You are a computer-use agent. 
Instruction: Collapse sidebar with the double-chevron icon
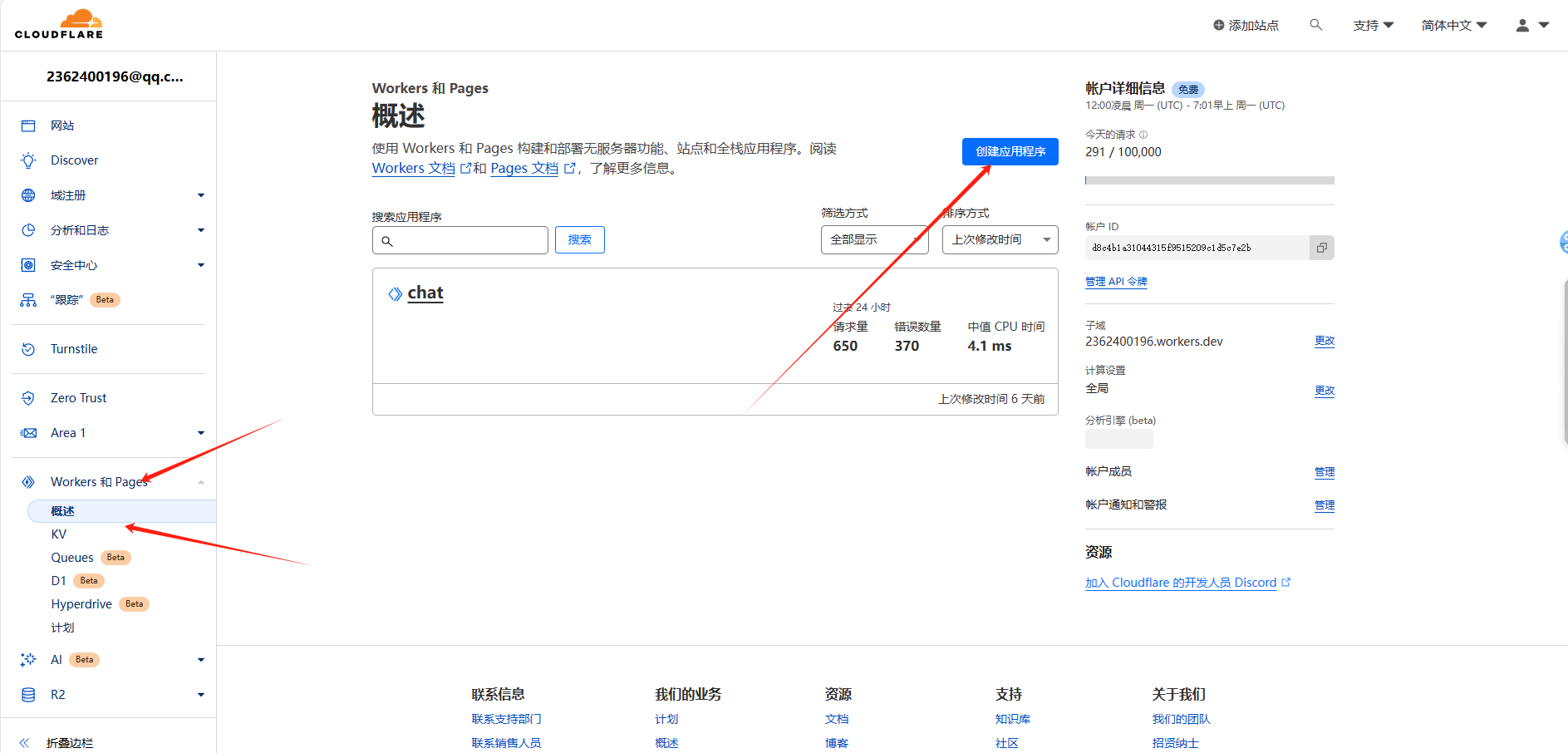(24, 742)
